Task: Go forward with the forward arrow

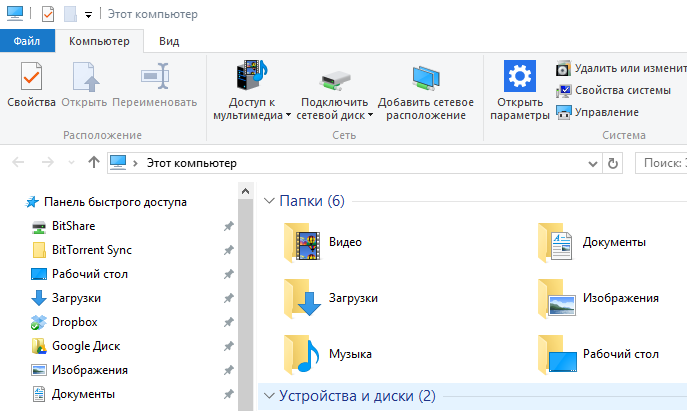Action: pyautogui.click(x=48, y=163)
